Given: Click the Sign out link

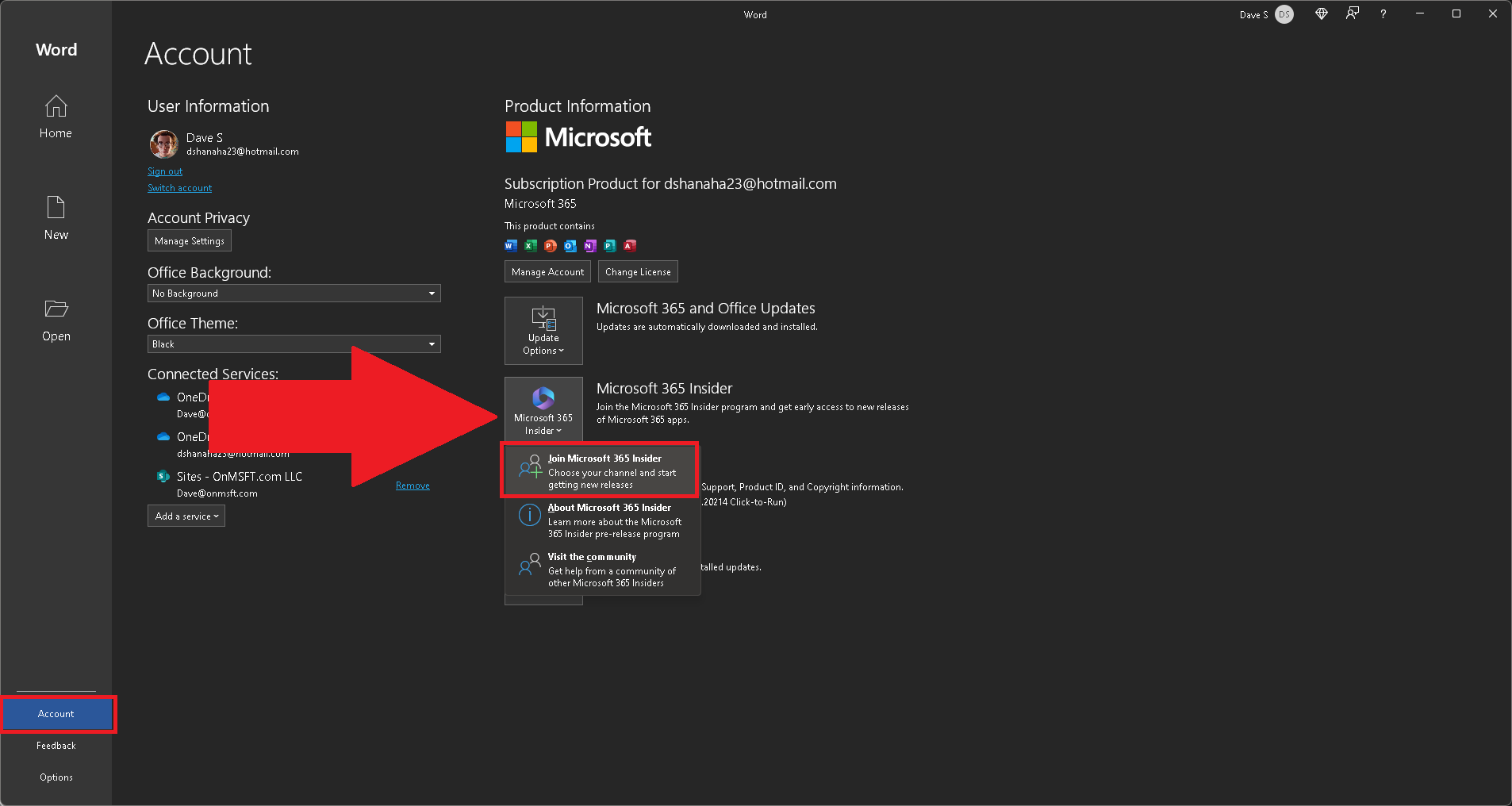Looking at the screenshot, I should (x=165, y=171).
